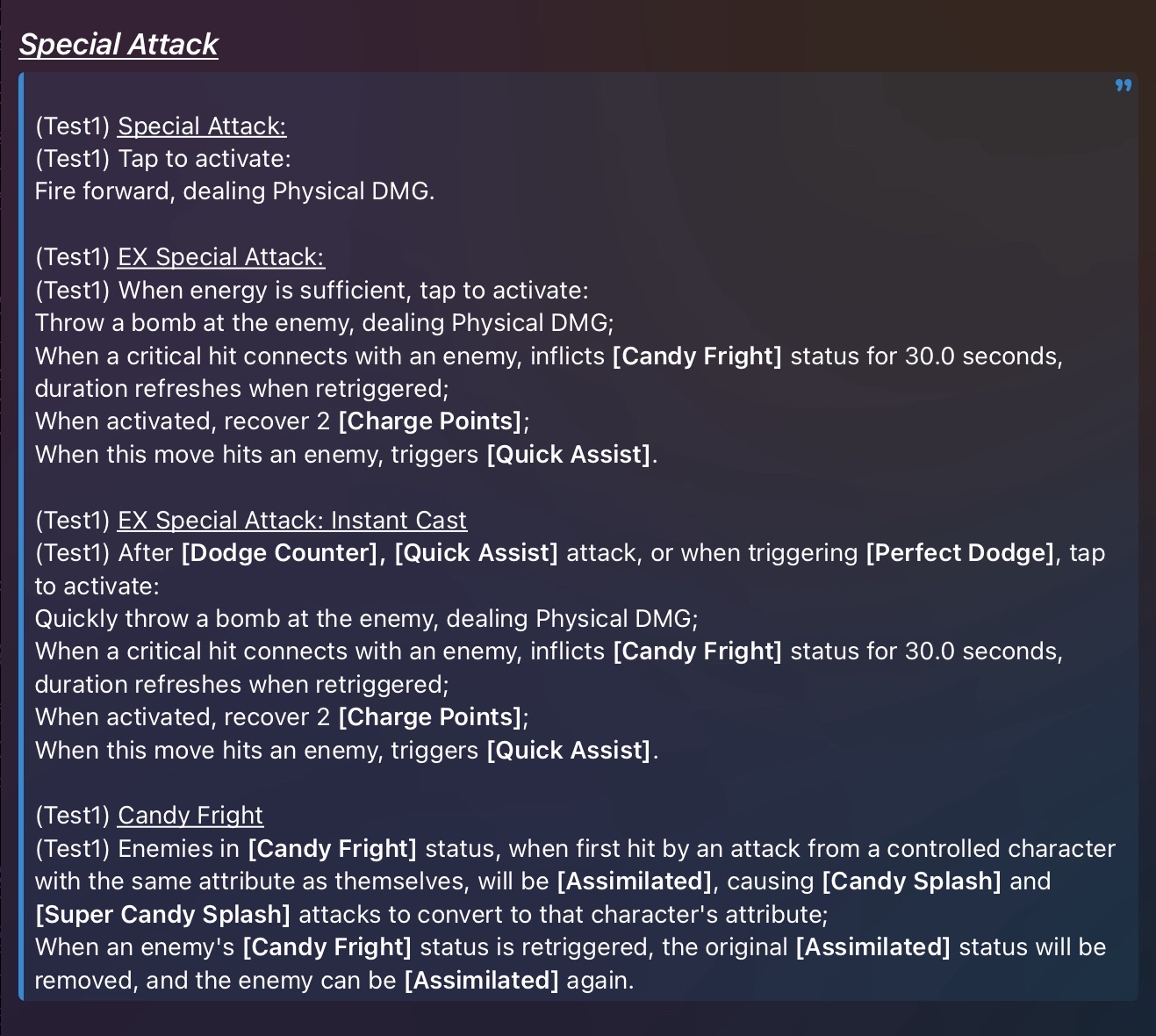Click the [Super Candy Splash] keyword
The height and width of the screenshot is (1036, 1156).
coord(162,915)
